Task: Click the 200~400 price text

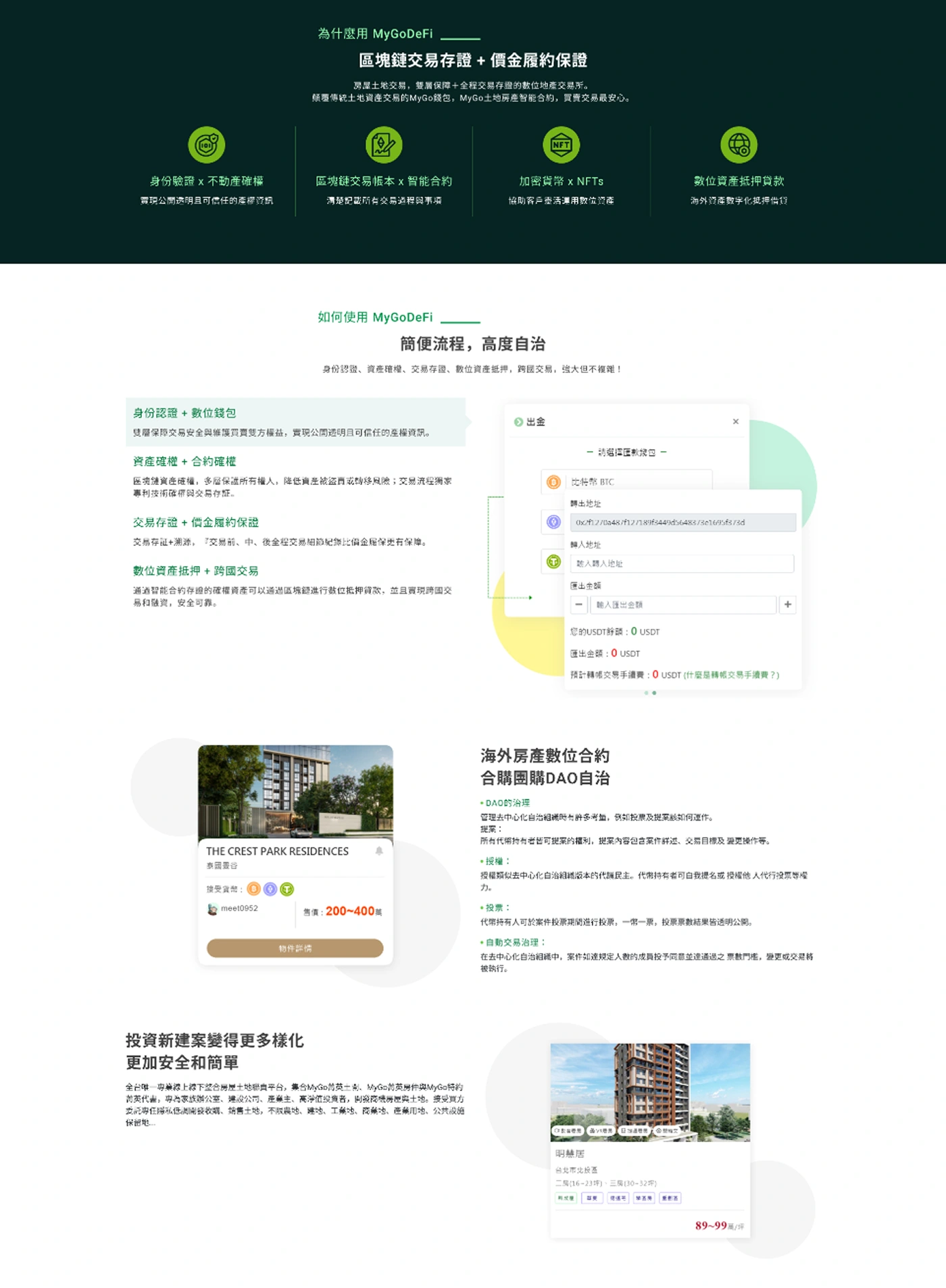Action: point(350,911)
